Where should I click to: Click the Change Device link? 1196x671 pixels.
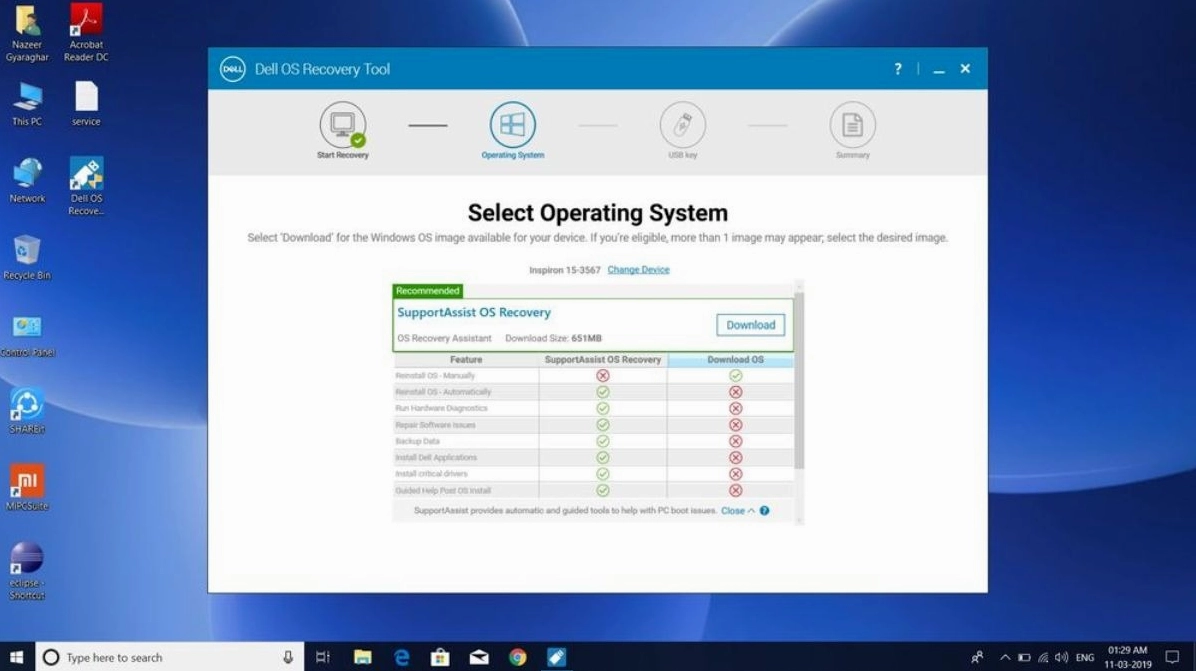click(638, 270)
